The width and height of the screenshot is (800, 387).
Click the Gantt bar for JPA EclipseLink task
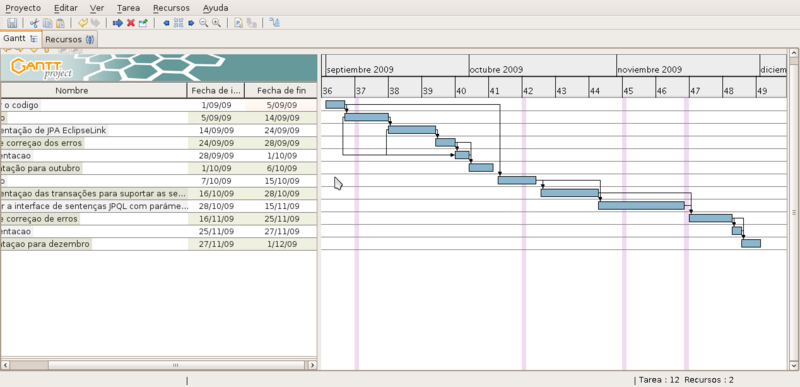coord(412,130)
